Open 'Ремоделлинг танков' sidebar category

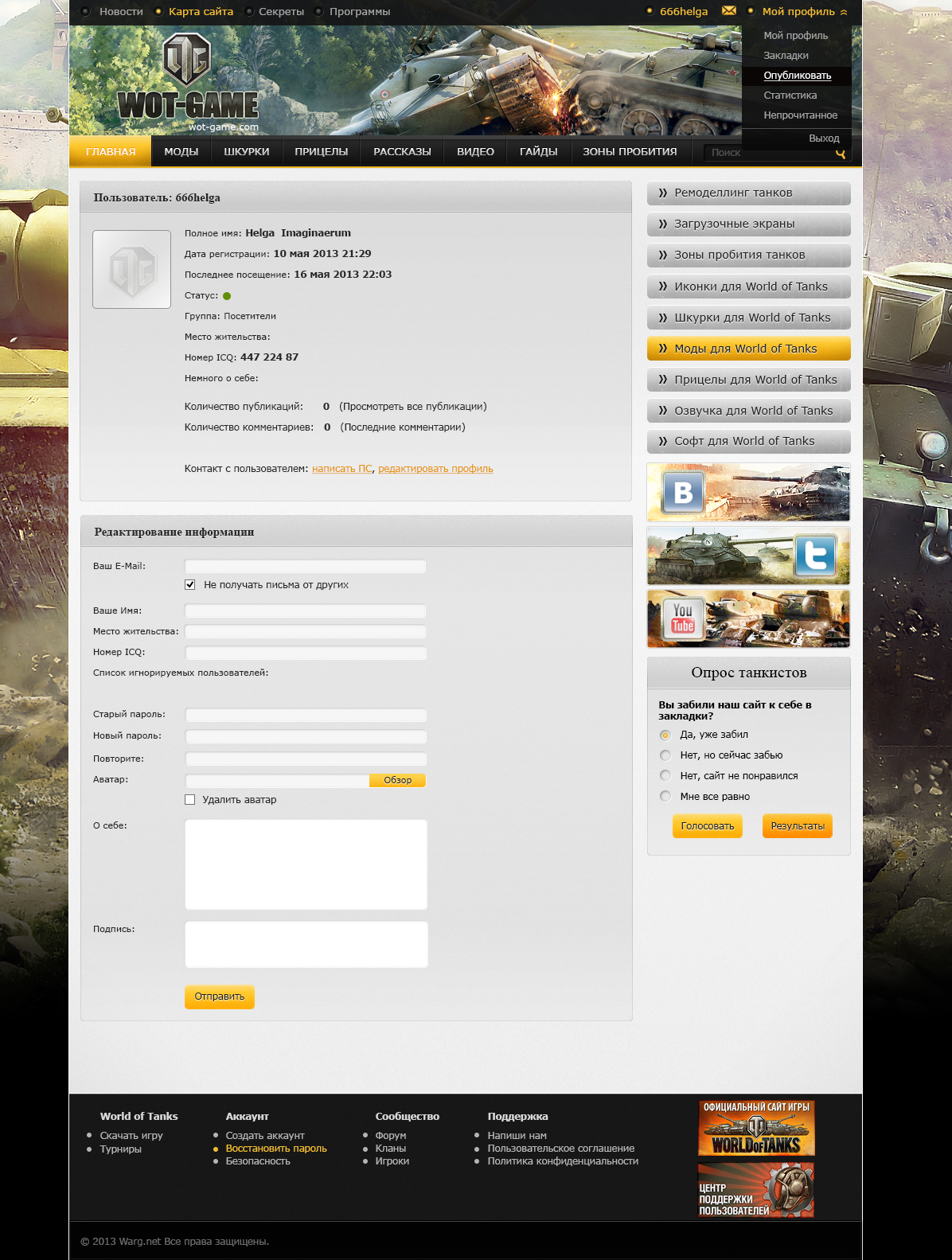click(748, 193)
